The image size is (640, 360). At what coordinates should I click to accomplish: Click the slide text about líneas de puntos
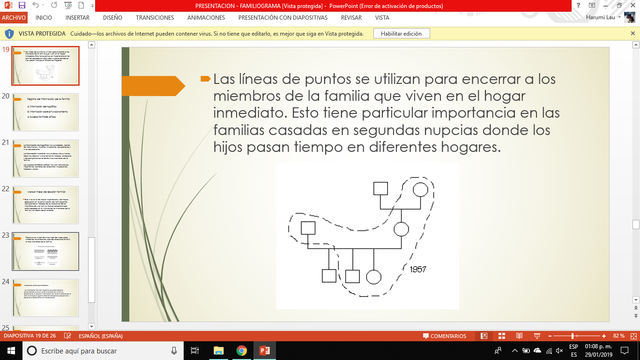pos(386,113)
